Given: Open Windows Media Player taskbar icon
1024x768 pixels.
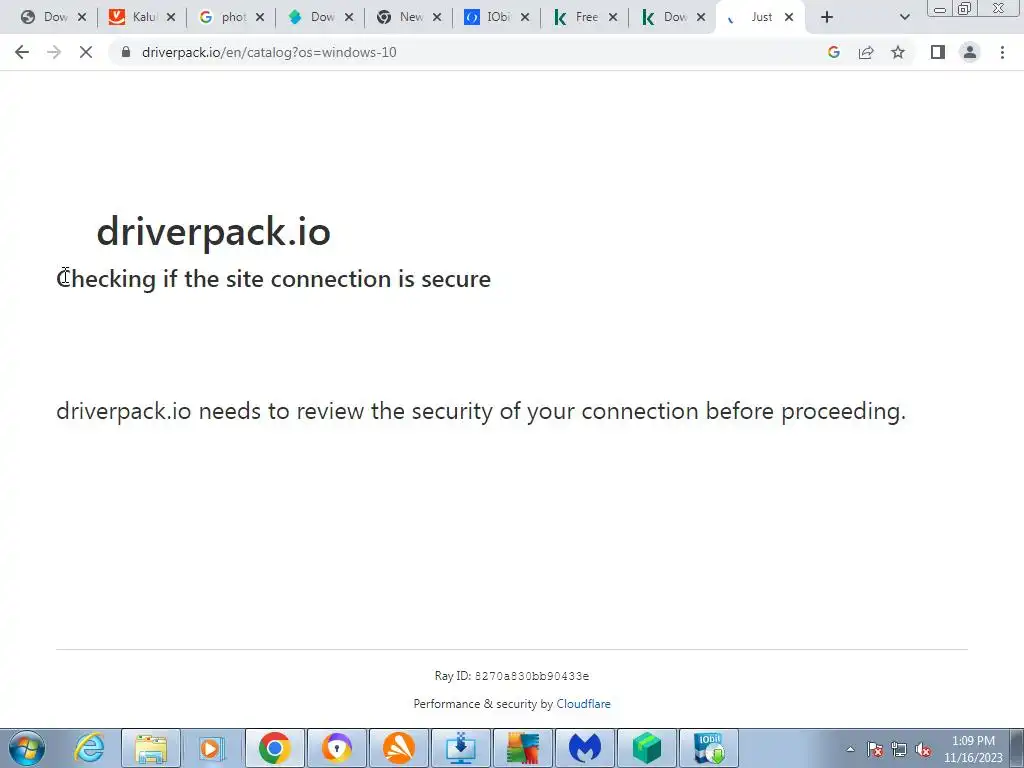Looking at the screenshot, I should coord(212,748).
